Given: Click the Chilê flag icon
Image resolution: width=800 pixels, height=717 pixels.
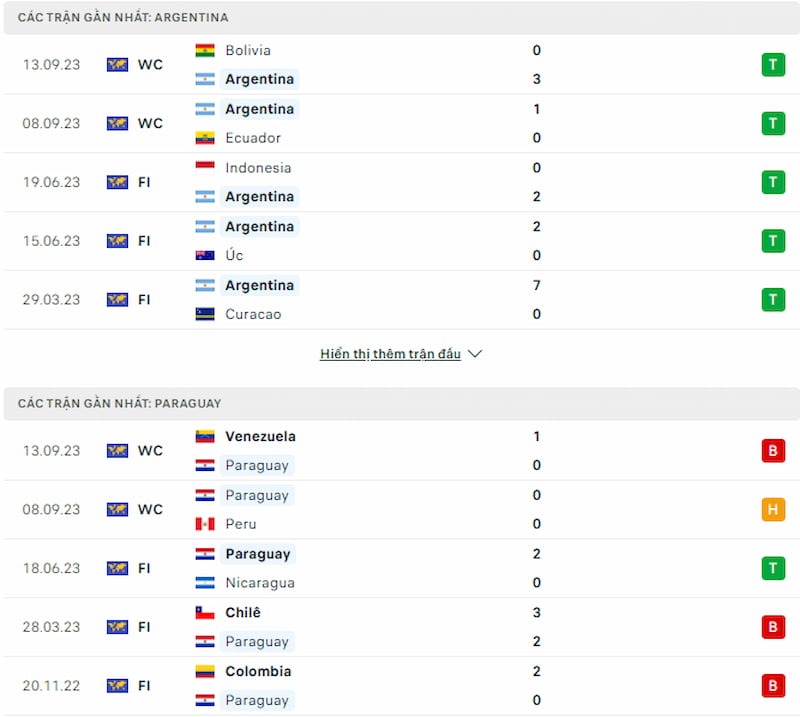Looking at the screenshot, I should (x=205, y=612).
